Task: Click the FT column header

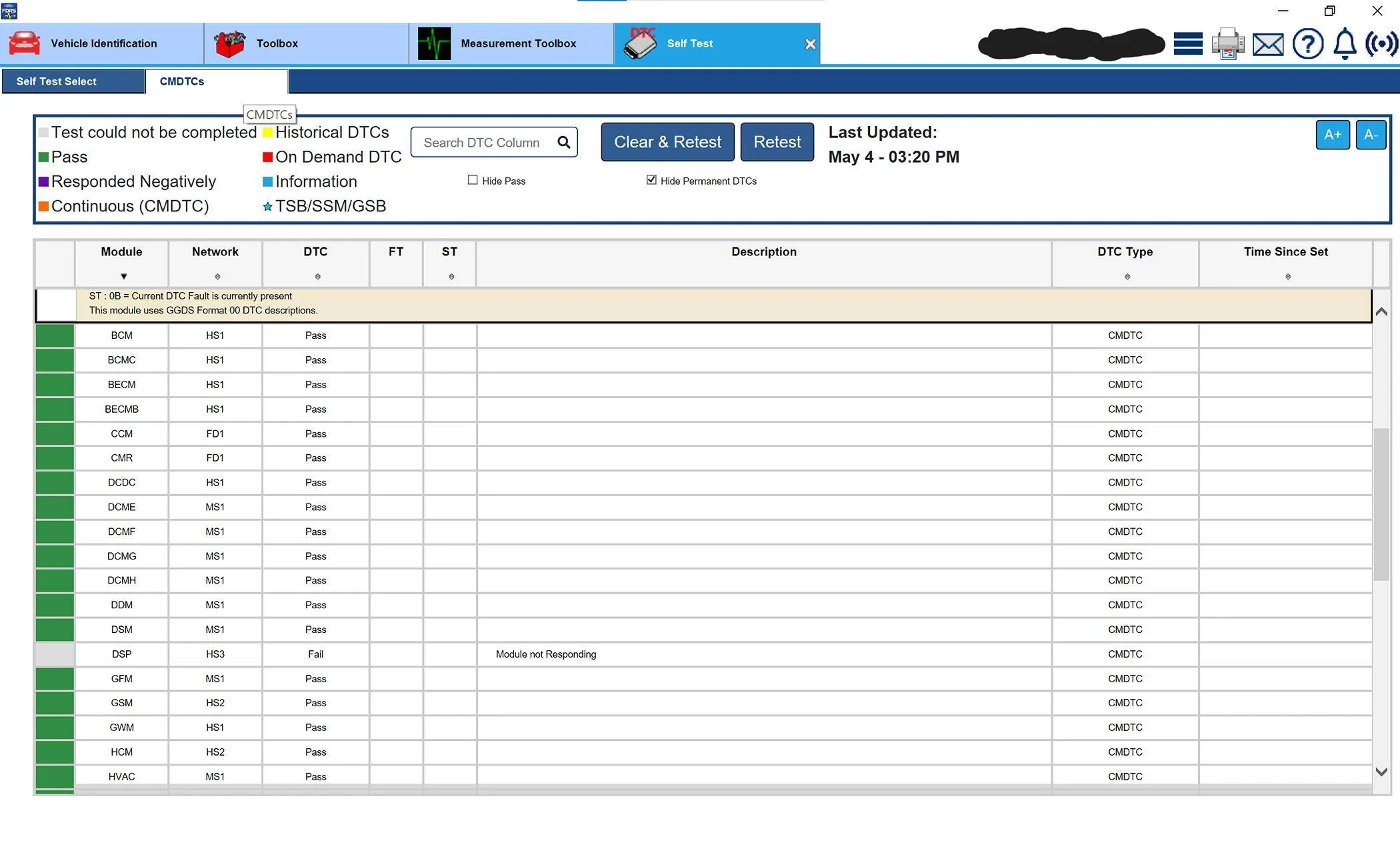Action: pyautogui.click(x=396, y=263)
